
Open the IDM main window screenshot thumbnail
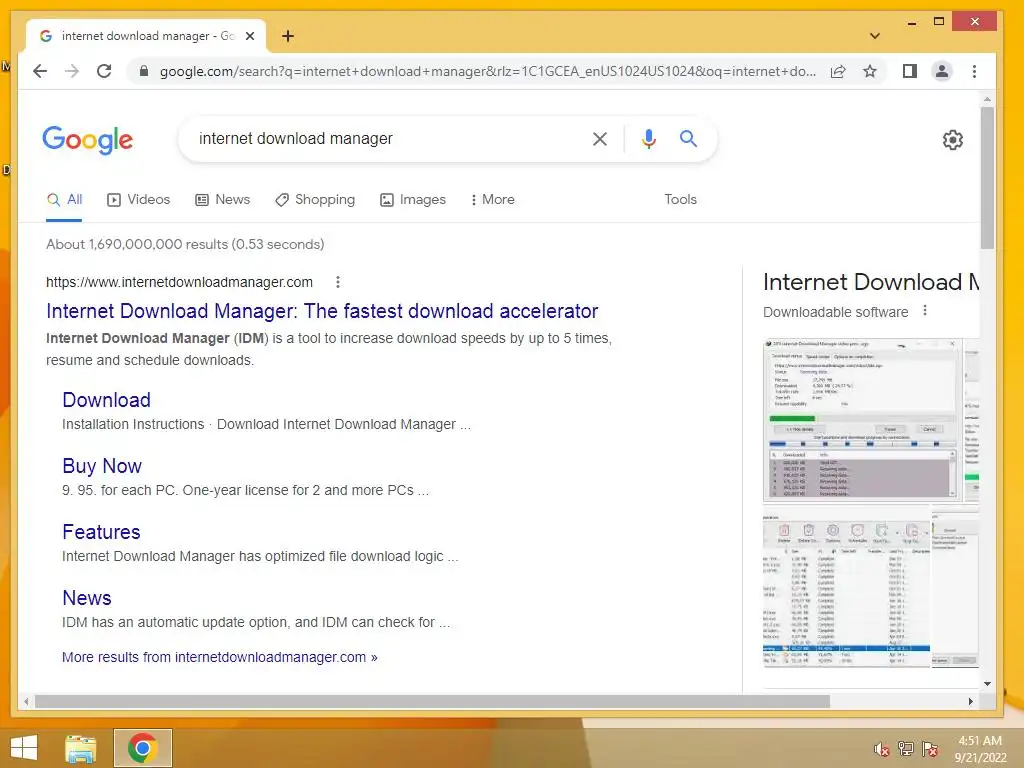846,586
